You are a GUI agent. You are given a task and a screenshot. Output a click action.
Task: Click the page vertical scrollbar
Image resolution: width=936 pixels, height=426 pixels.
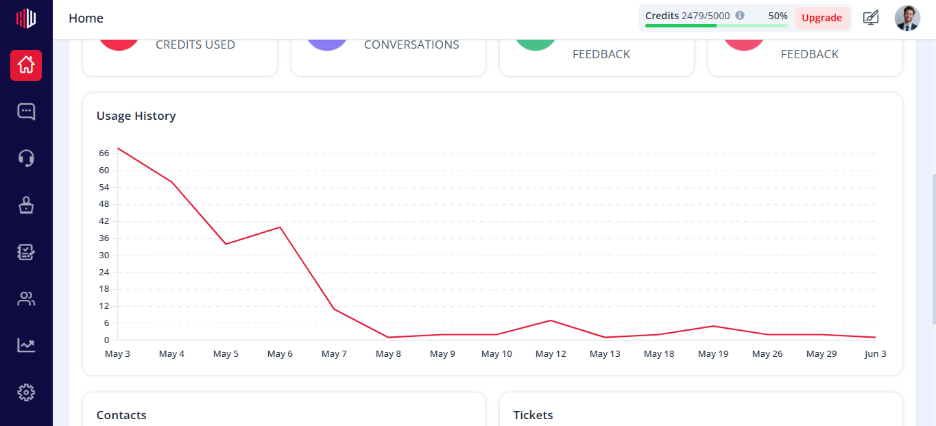pyautogui.click(x=932, y=249)
